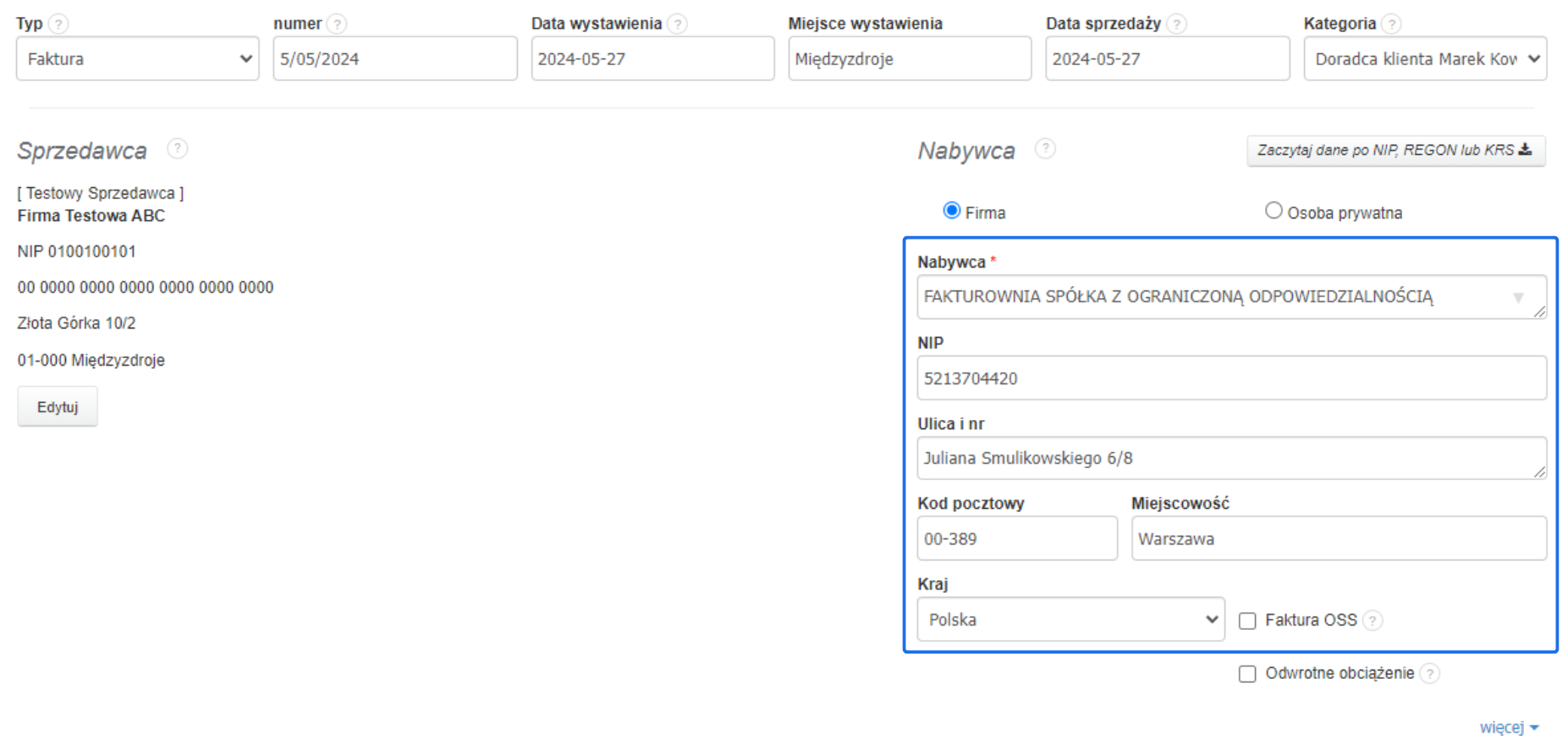1568x745 pixels.
Task: Expand the Nabywca name suggestions arrow
Action: [x=1518, y=298]
